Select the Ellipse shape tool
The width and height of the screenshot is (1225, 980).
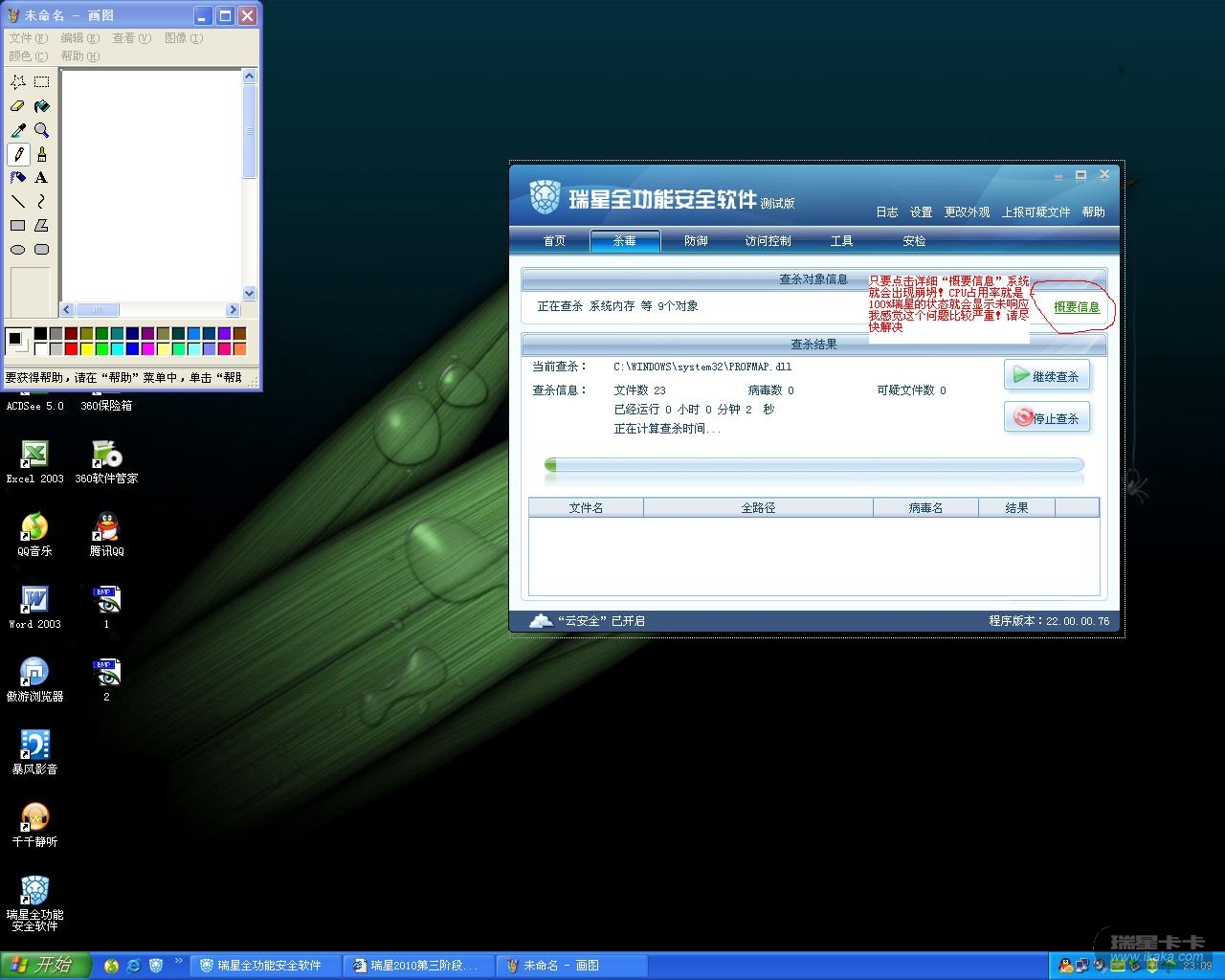(x=18, y=250)
